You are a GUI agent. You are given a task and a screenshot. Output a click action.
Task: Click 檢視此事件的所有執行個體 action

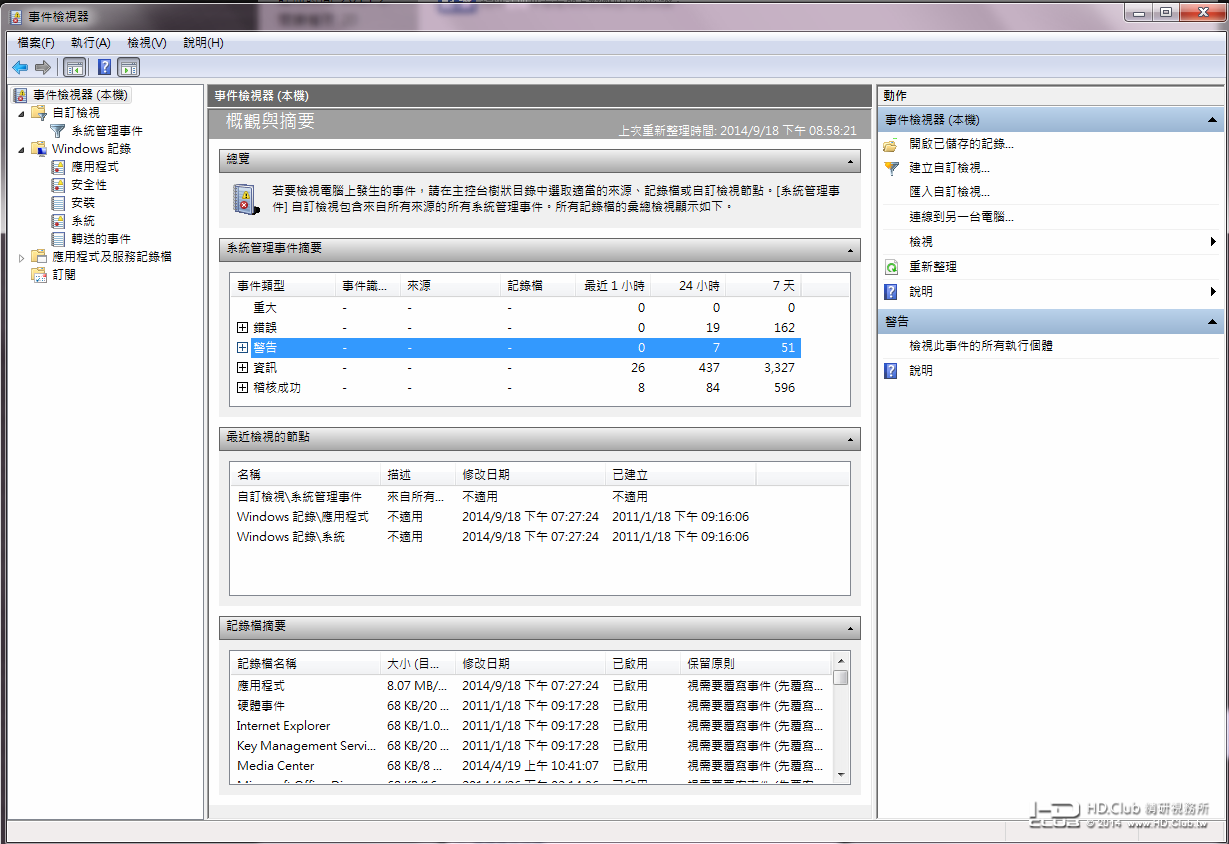[980, 346]
